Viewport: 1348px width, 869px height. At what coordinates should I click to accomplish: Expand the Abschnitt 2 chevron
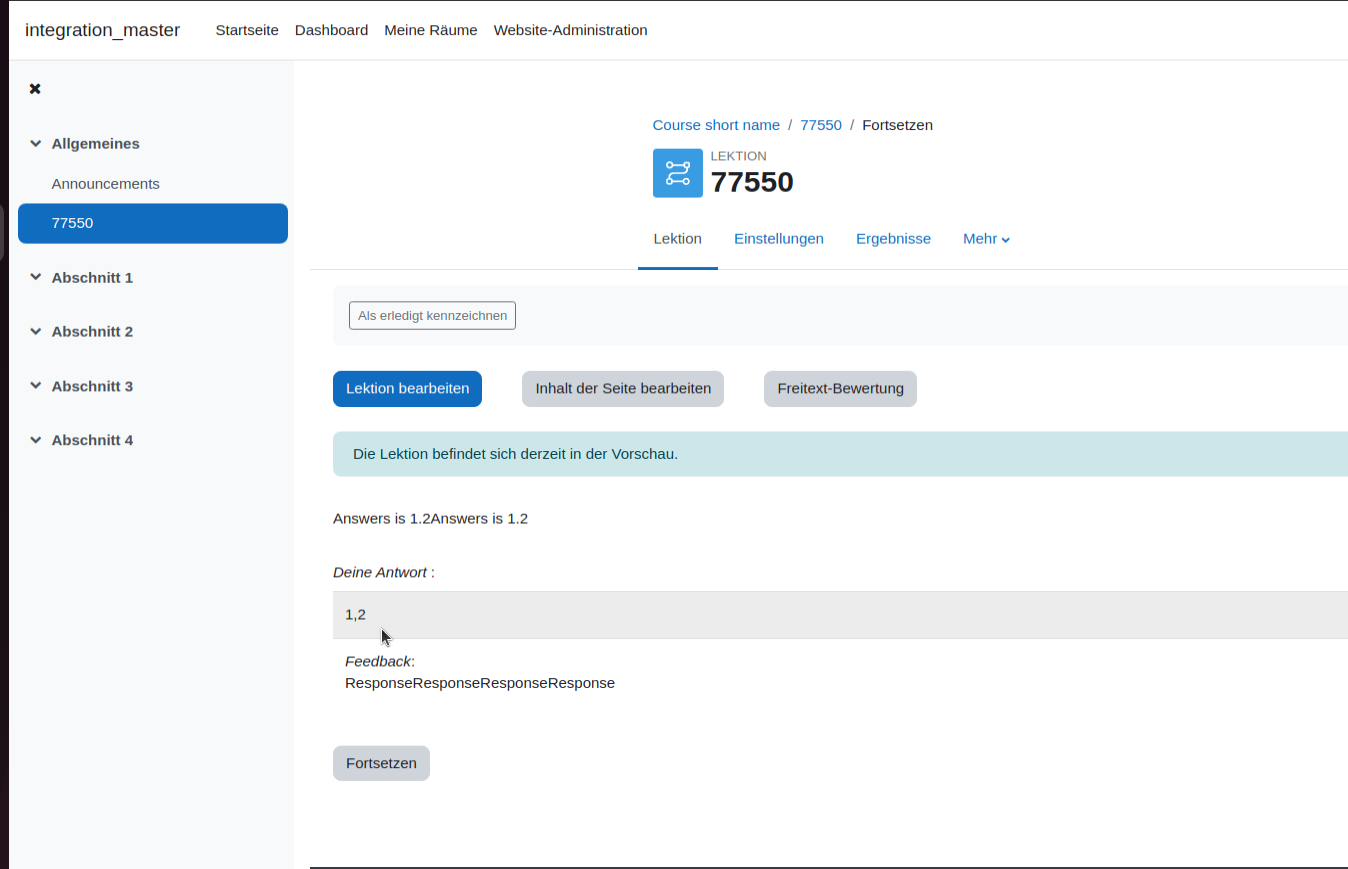36,332
